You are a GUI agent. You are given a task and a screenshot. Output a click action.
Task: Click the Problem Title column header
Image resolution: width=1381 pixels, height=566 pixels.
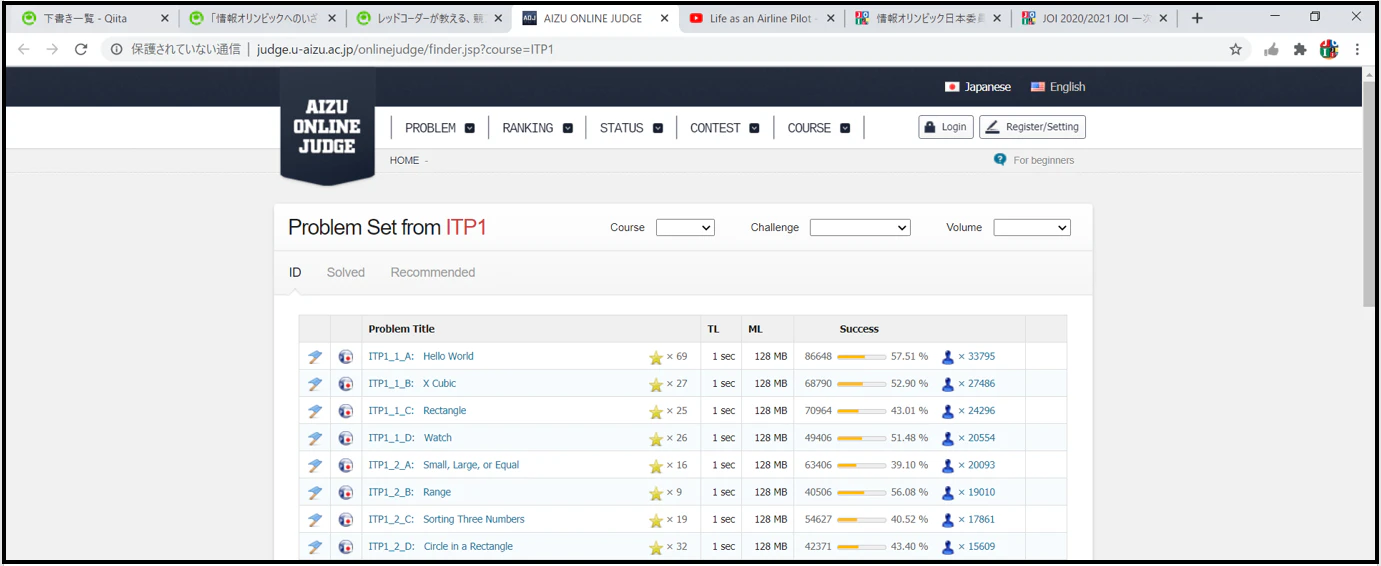tap(401, 329)
